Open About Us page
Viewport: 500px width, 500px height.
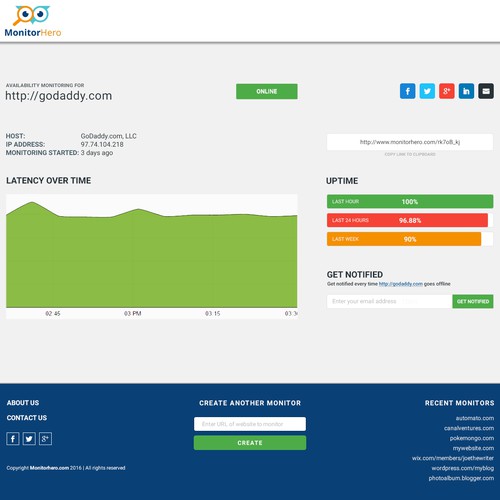(x=23, y=403)
